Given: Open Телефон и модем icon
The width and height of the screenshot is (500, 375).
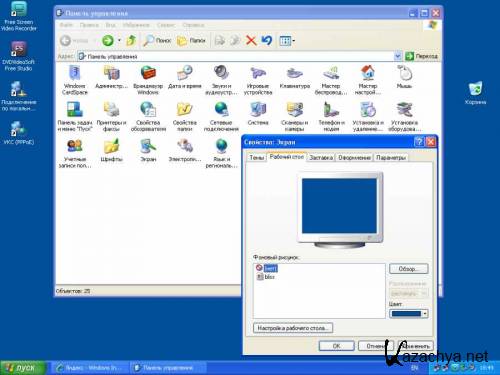Looking at the screenshot, I should click(331, 116).
